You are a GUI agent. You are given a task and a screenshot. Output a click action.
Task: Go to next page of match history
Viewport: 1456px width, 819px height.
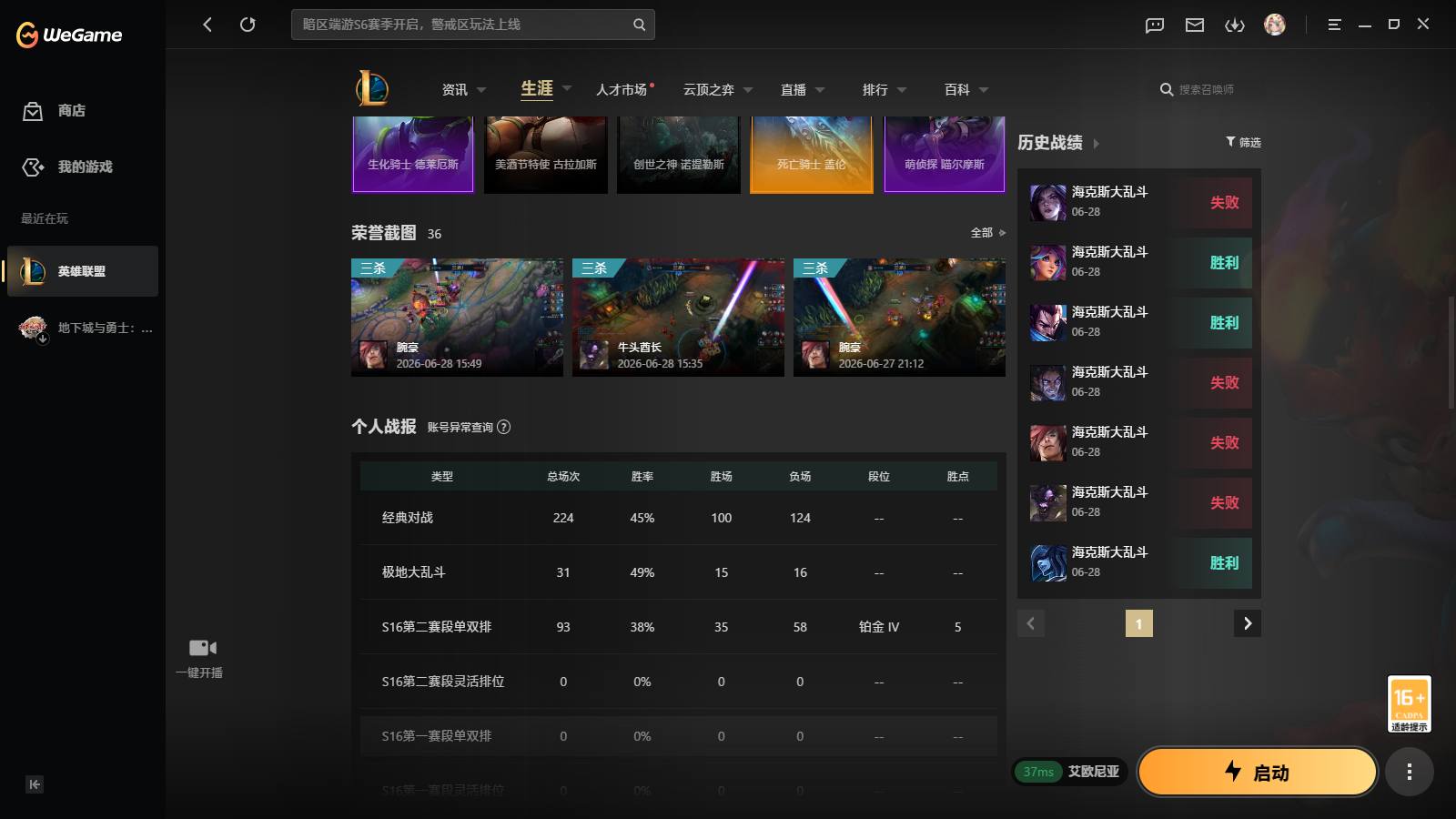1248,623
